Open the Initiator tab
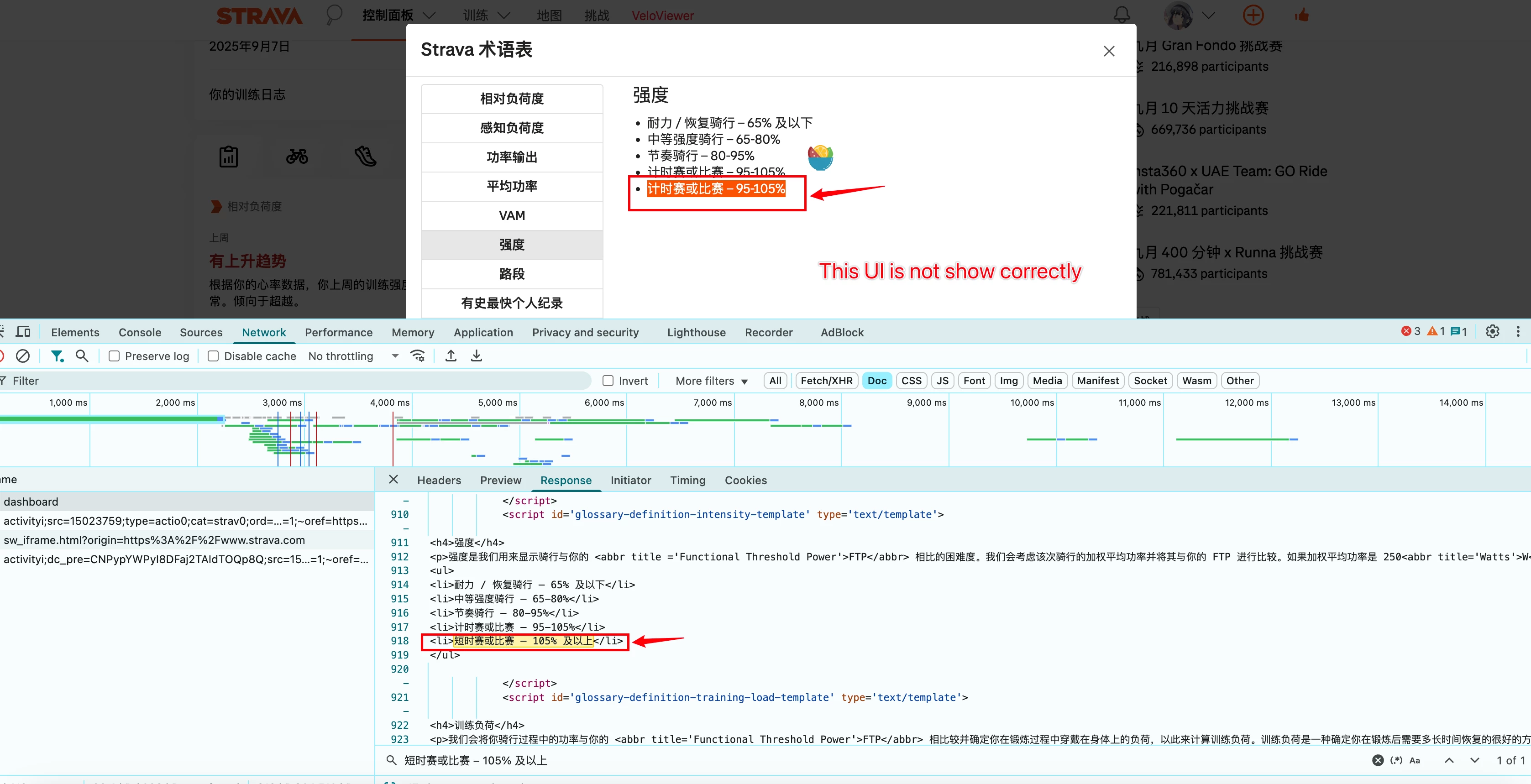 630,480
